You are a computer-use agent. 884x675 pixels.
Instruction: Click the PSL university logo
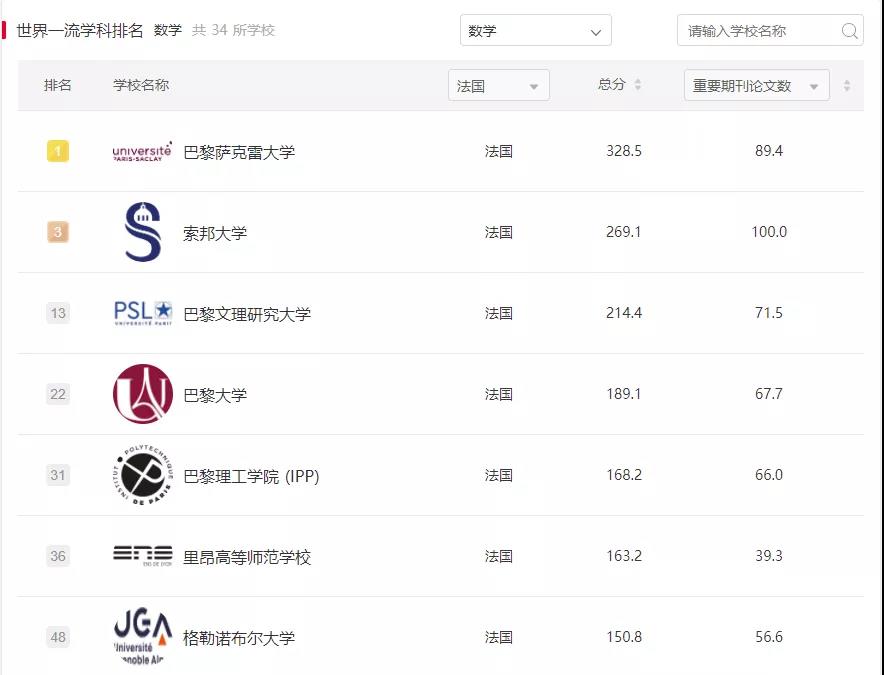click(x=143, y=313)
